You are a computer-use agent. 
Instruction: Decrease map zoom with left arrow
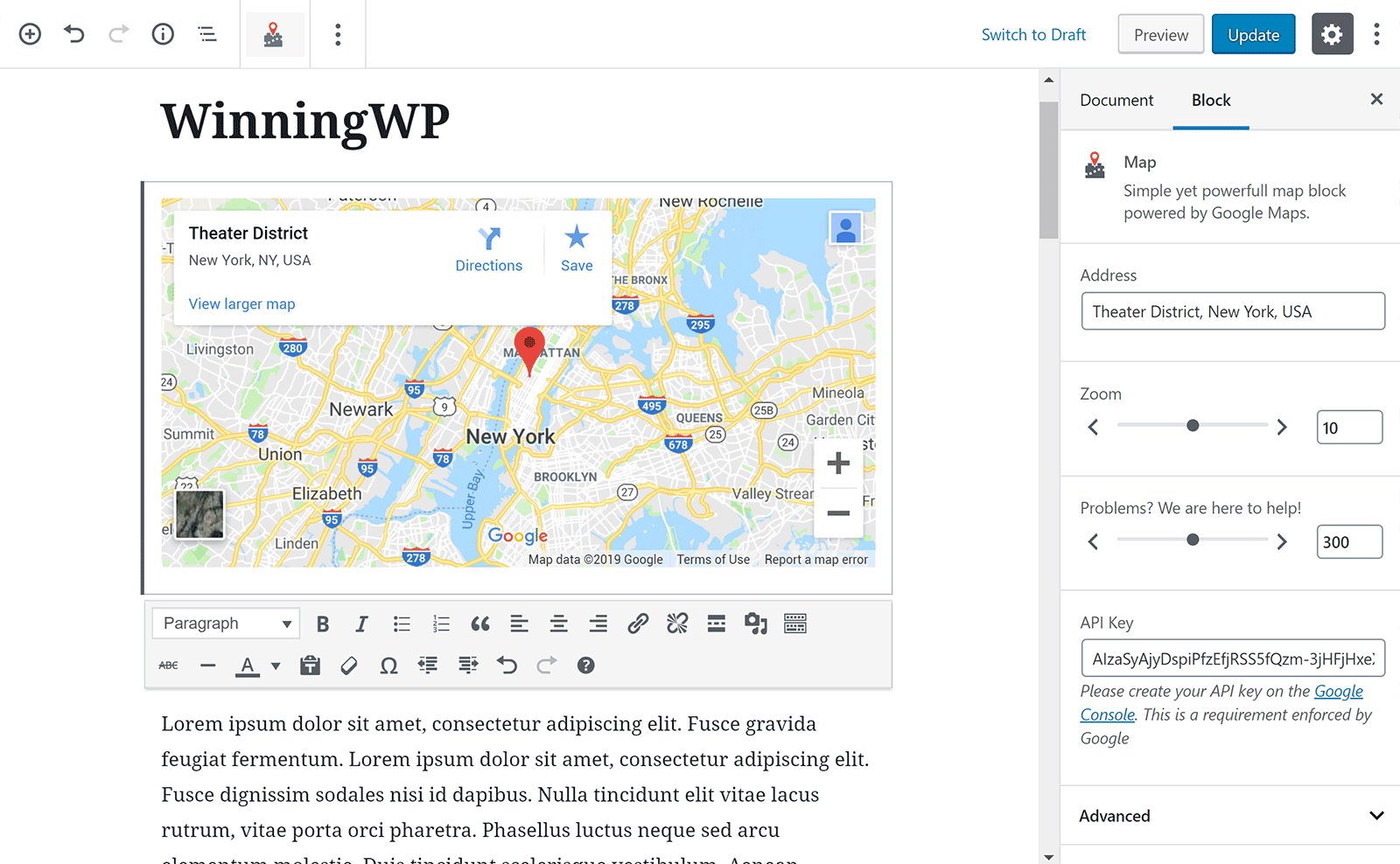[1093, 427]
